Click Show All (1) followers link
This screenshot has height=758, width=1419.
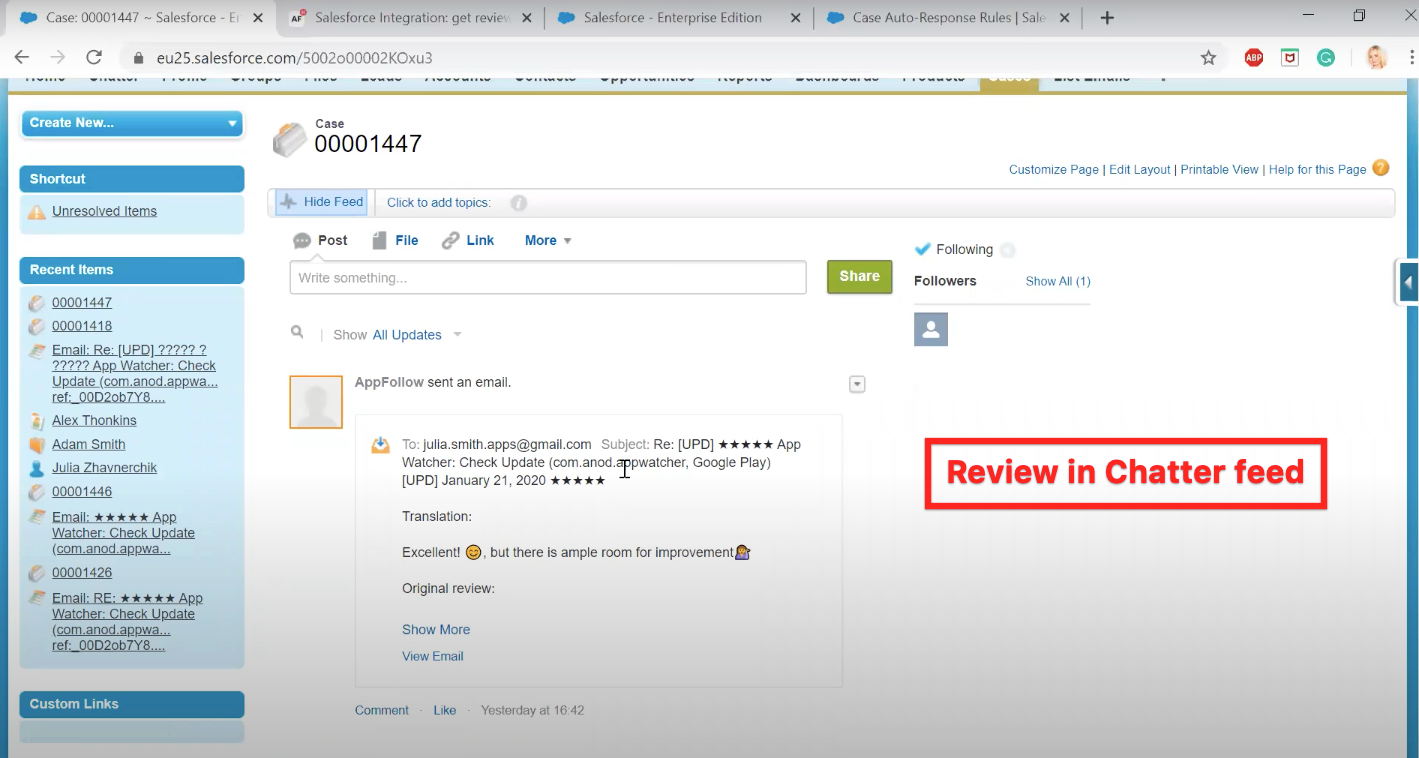pos(1058,281)
